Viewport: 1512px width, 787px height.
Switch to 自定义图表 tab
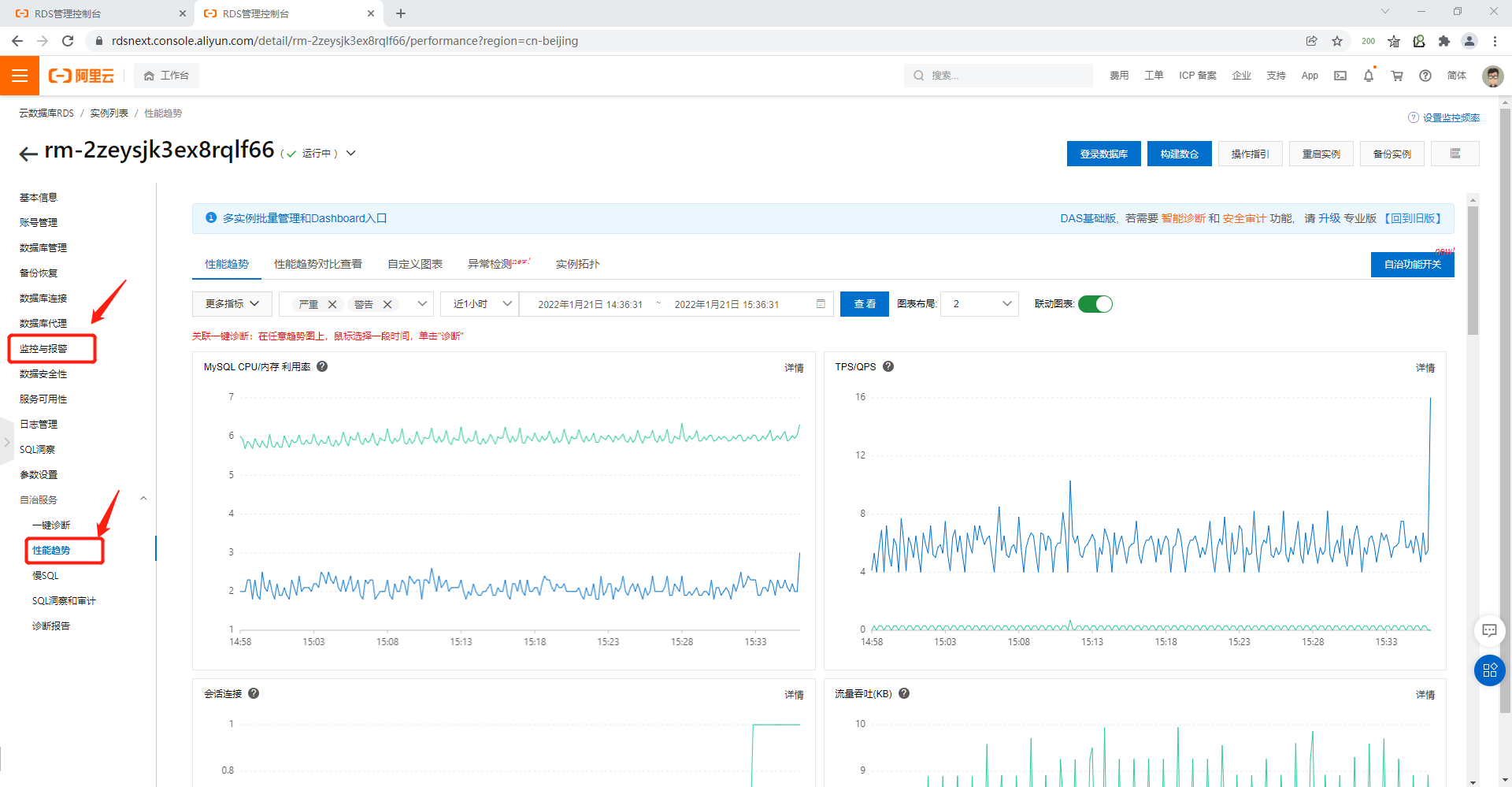(x=415, y=264)
